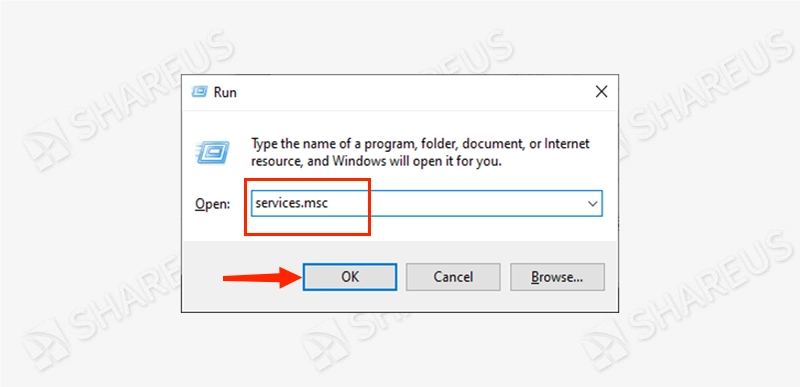
Task: Click the Open: label
Action: [213, 204]
